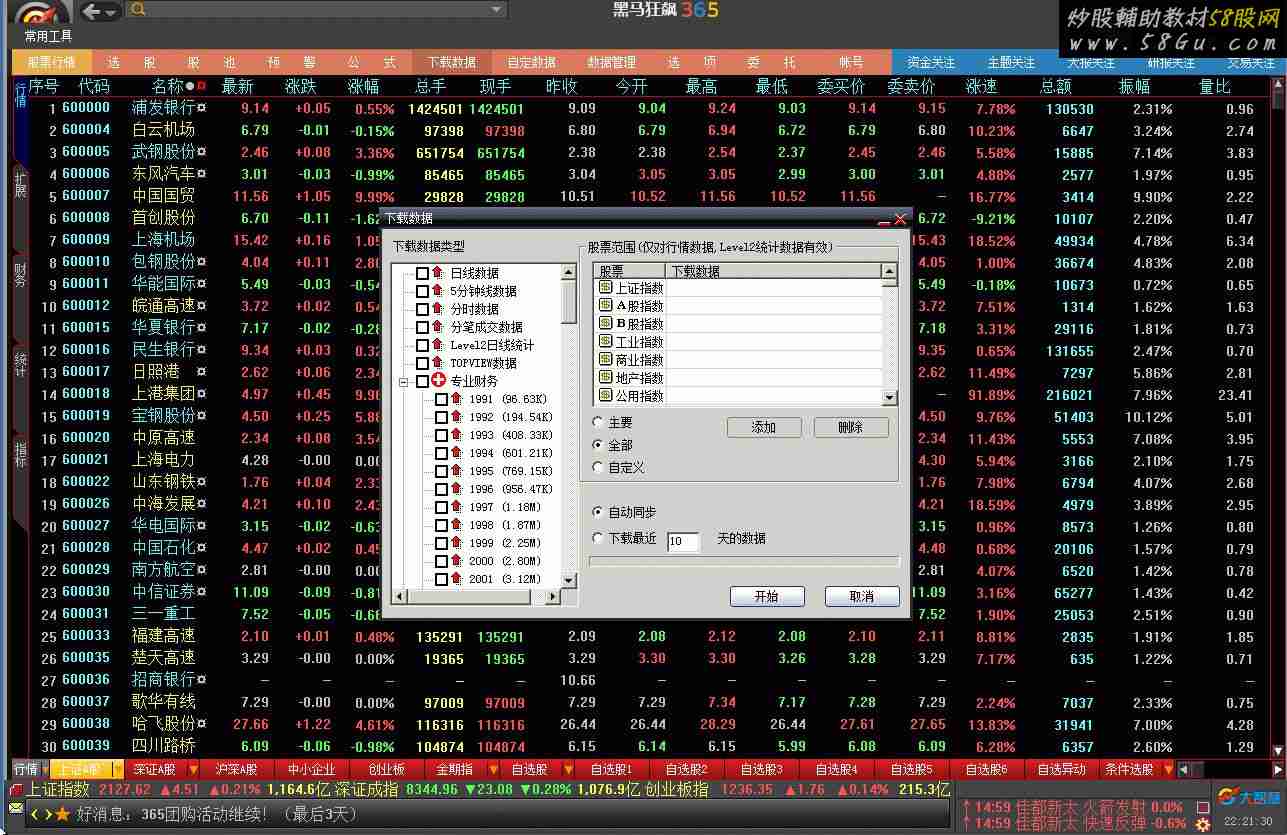Image resolution: width=1287 pixels, height=835 pixels.
Task: Select the 自定义 radio button
Action: click(598, 467)
